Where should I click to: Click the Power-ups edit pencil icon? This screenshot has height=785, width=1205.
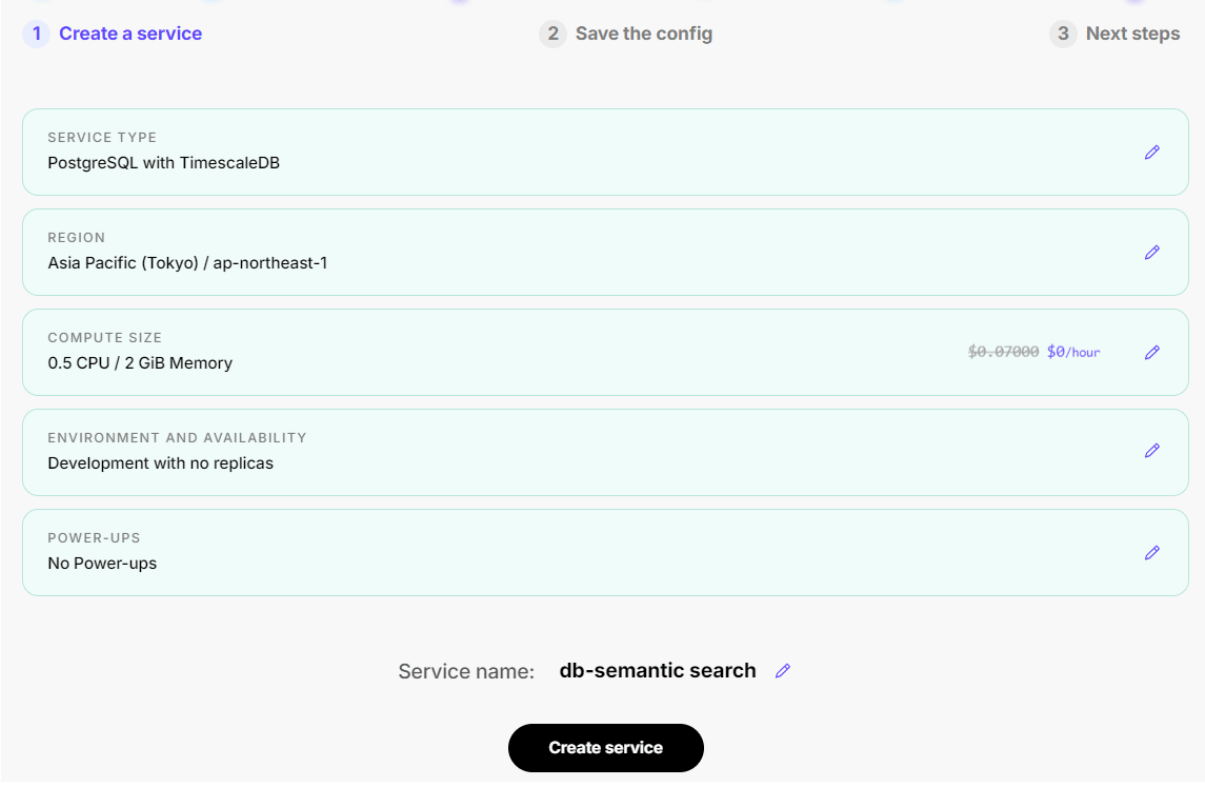1152,552
